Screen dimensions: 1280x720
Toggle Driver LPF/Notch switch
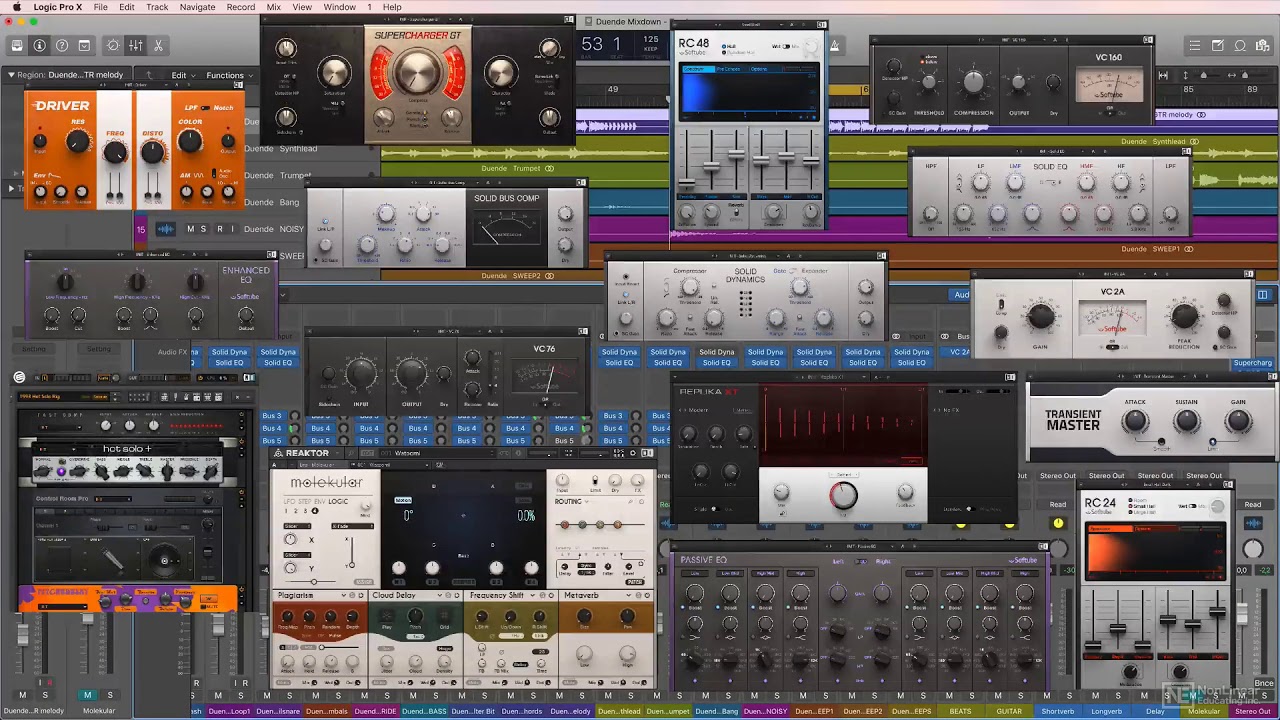(203, 107)
